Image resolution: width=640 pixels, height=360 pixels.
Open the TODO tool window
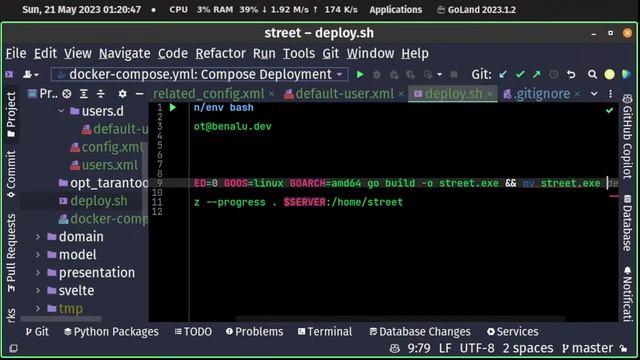193,332
